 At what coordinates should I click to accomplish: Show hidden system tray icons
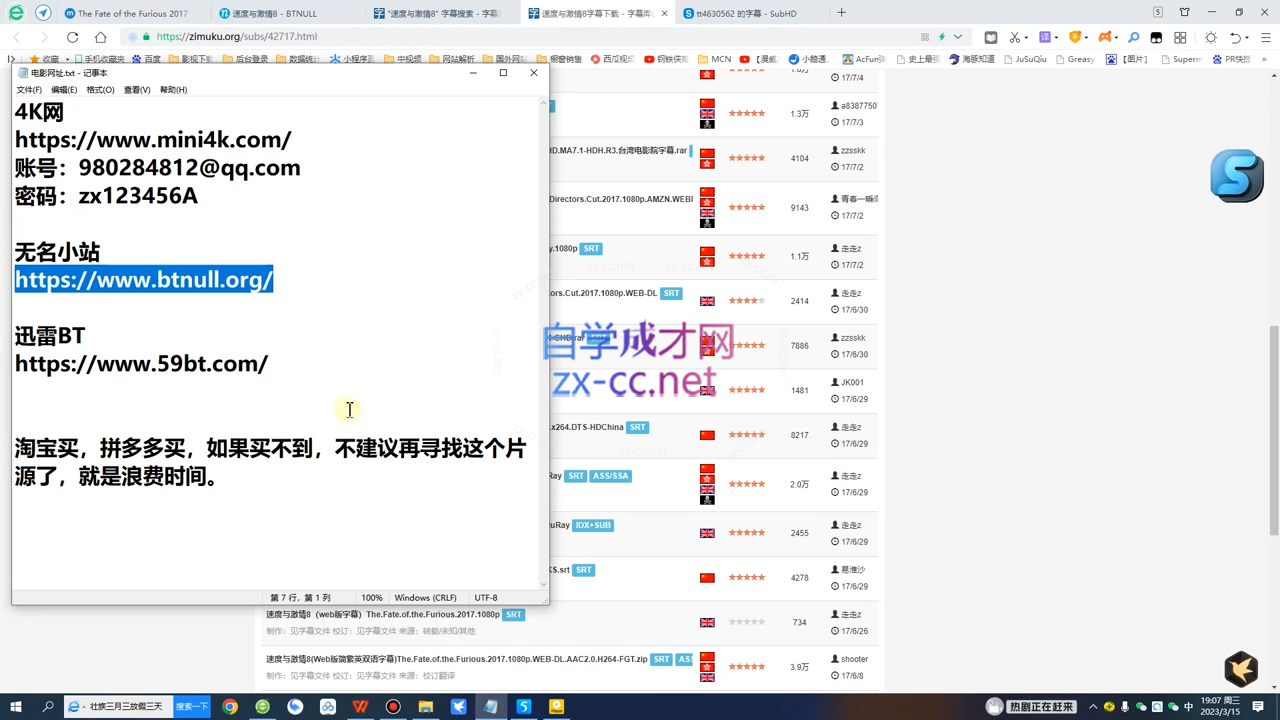click(x=1093, y=706)
